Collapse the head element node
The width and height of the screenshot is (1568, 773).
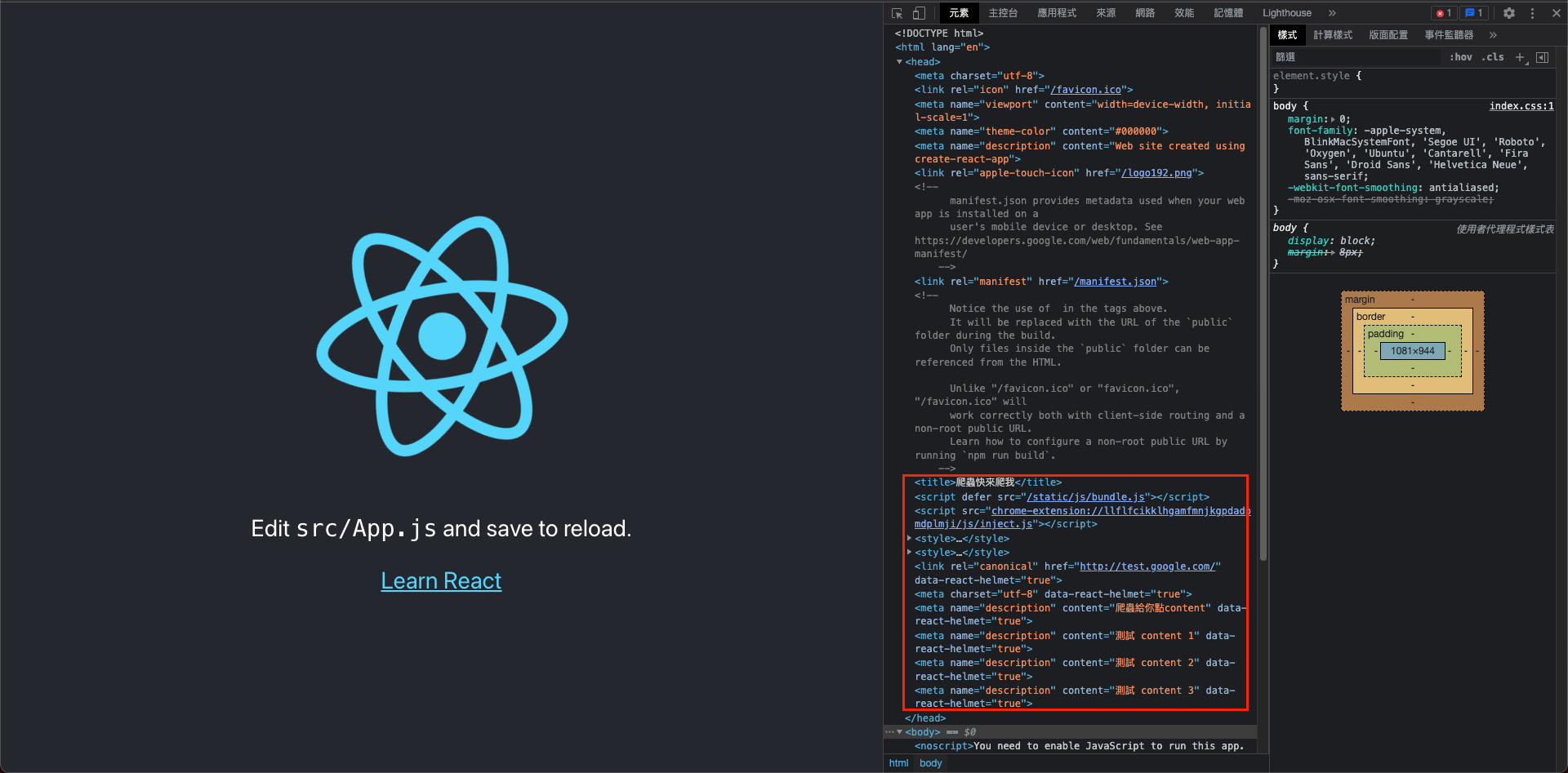[899, 62]
